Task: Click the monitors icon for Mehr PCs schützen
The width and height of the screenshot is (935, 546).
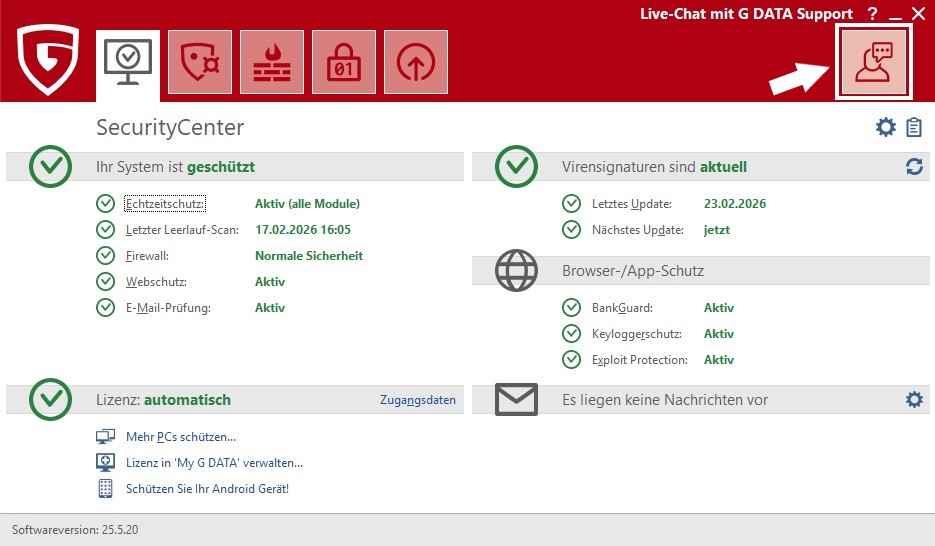Action: click(x=106, y=437)
